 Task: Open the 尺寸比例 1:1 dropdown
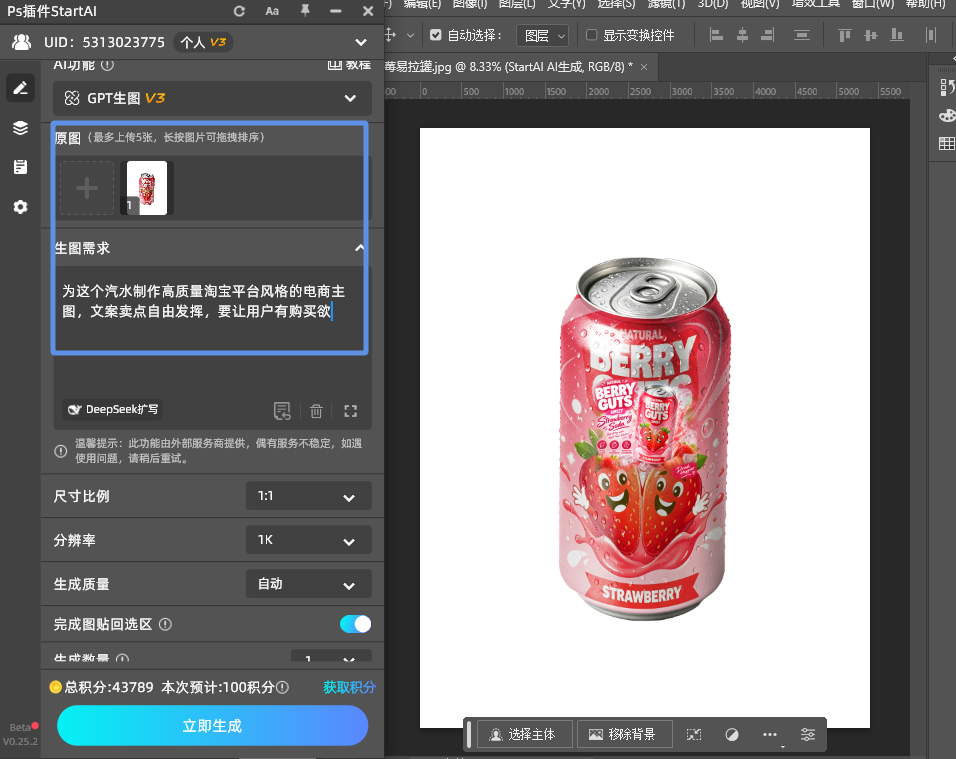[x=309, y=496]
